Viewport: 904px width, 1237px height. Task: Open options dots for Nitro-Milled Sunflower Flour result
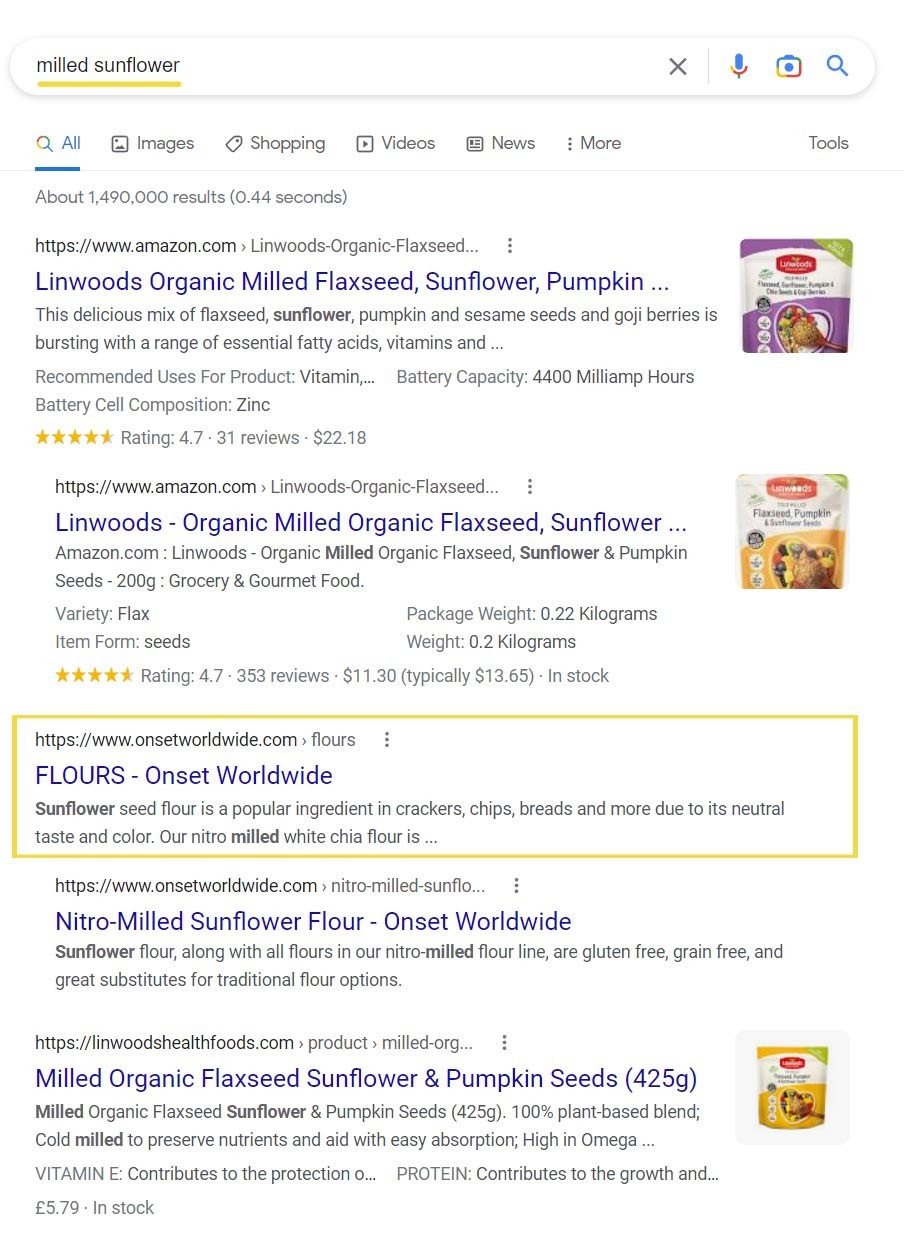point(516,886)
